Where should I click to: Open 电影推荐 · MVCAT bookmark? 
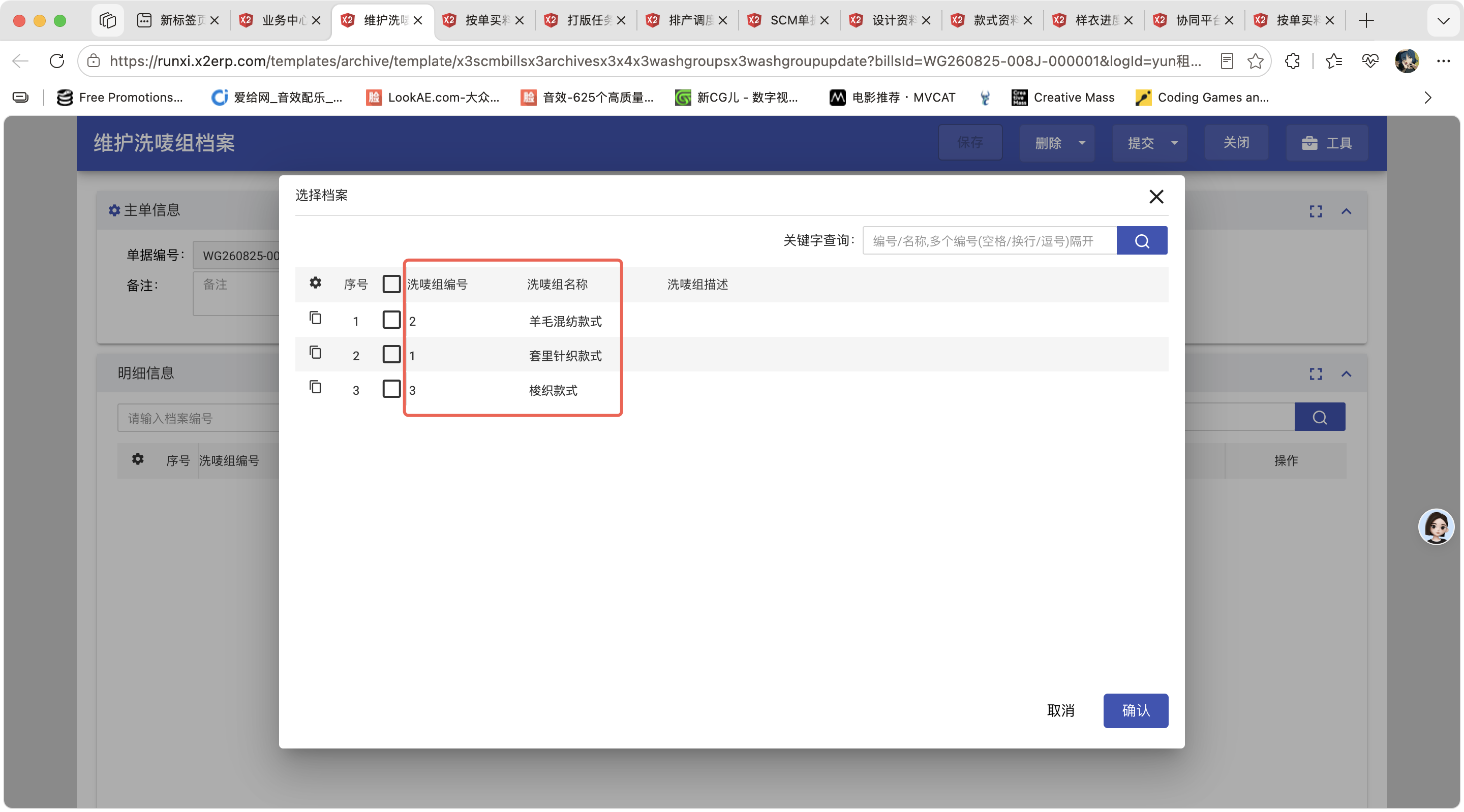pos(892,98)
